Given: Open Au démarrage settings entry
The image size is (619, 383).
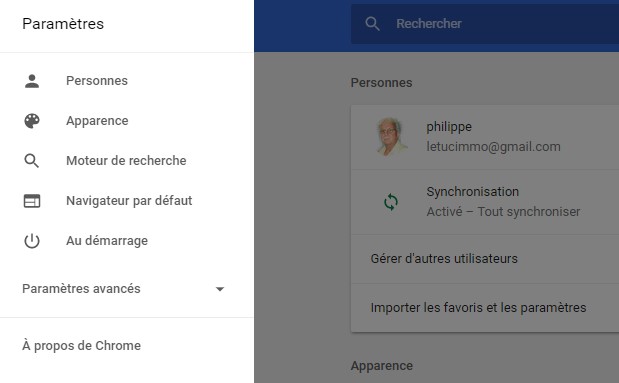Looking at the screenshot, I should click(107, 241).
